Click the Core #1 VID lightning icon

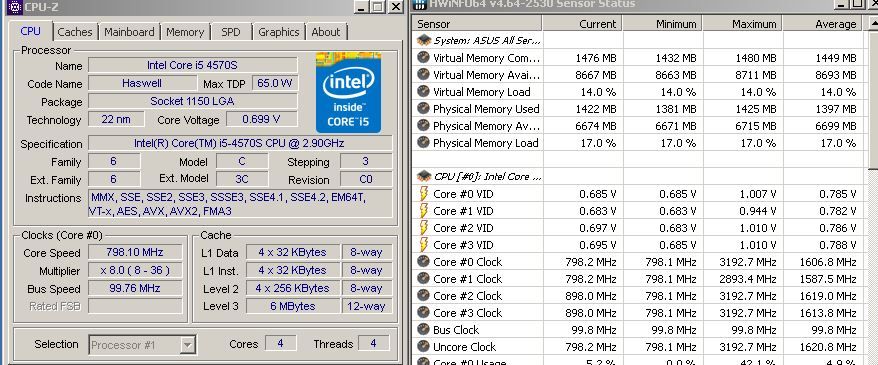coord(423,210)
